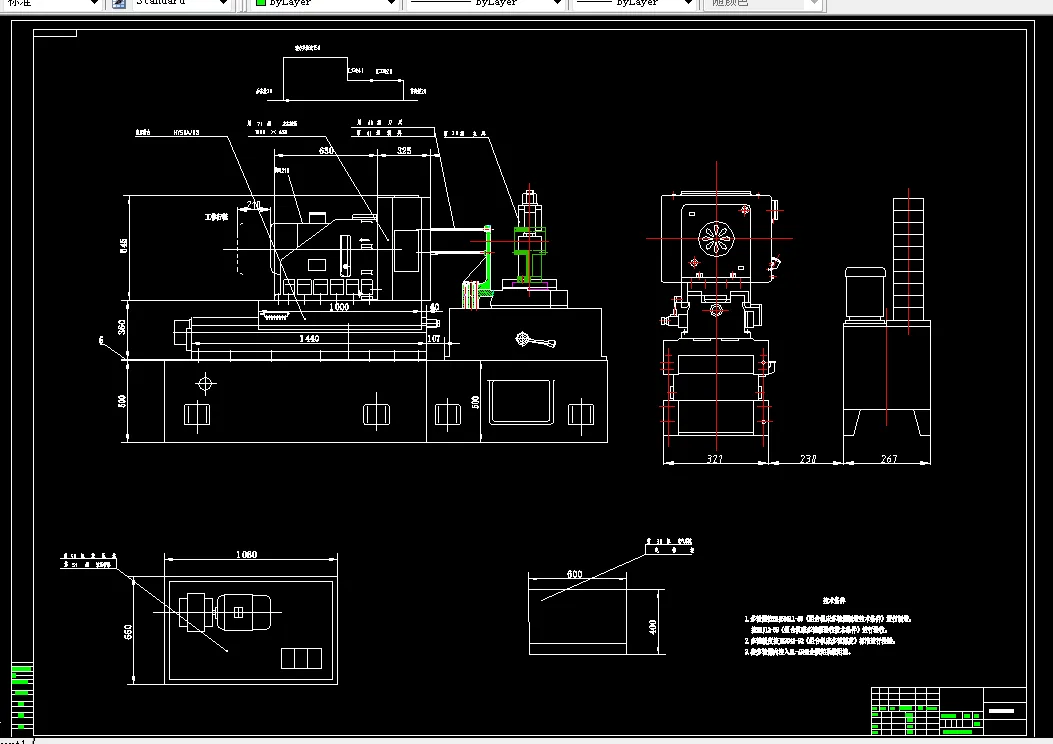Click the 技术要求 technical requirements heading

(835, 601)
